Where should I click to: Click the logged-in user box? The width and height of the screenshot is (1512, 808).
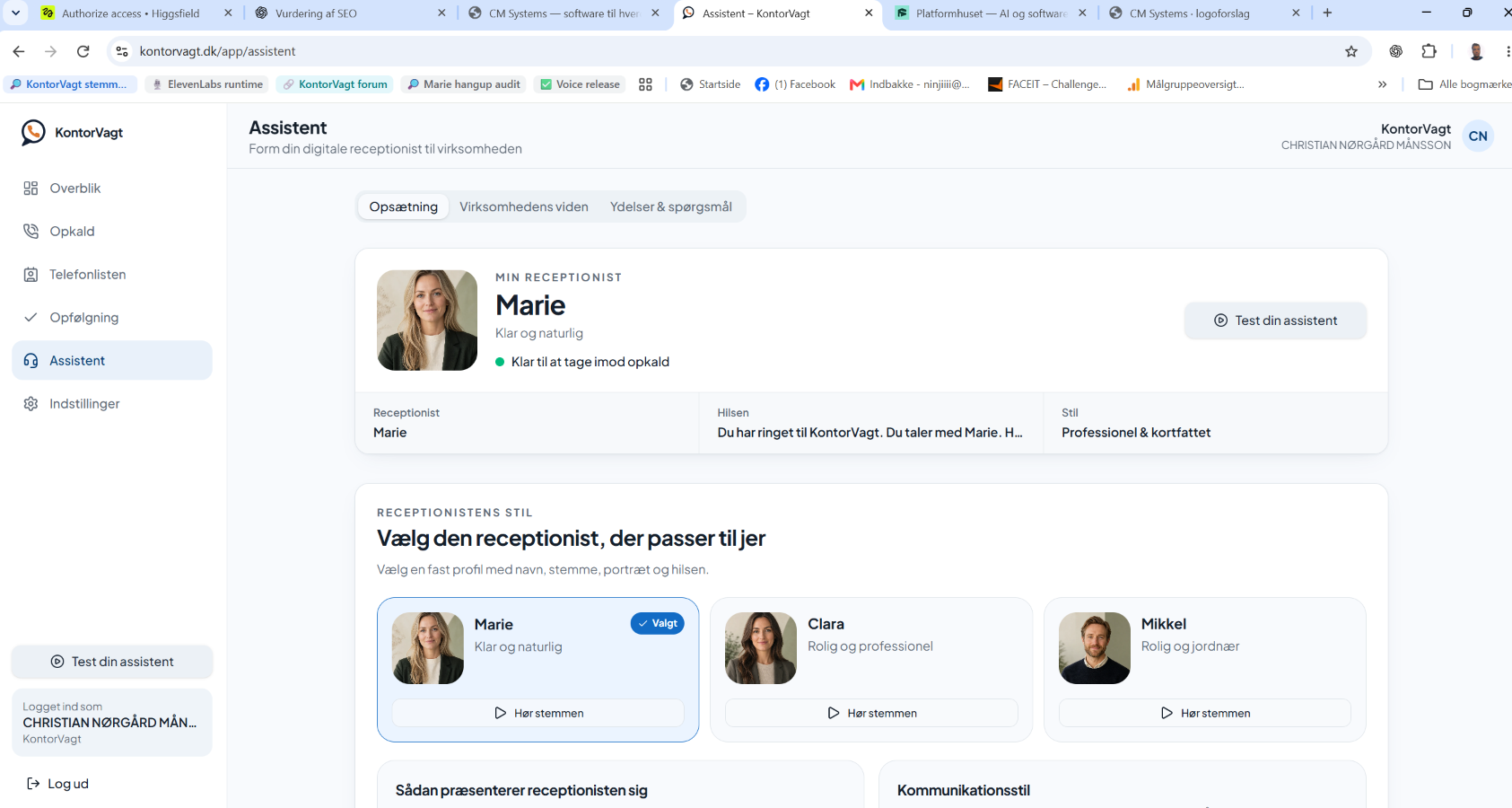coord(112,722)
